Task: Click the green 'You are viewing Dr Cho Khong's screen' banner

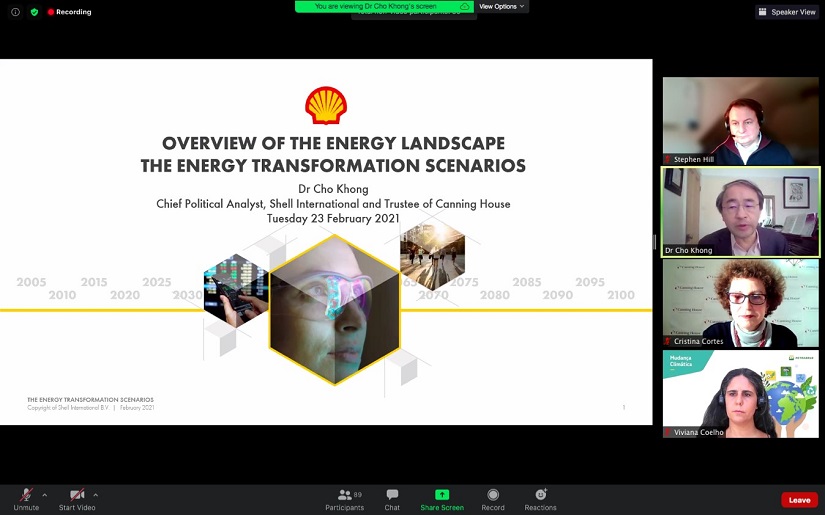Action: (384, 6)
